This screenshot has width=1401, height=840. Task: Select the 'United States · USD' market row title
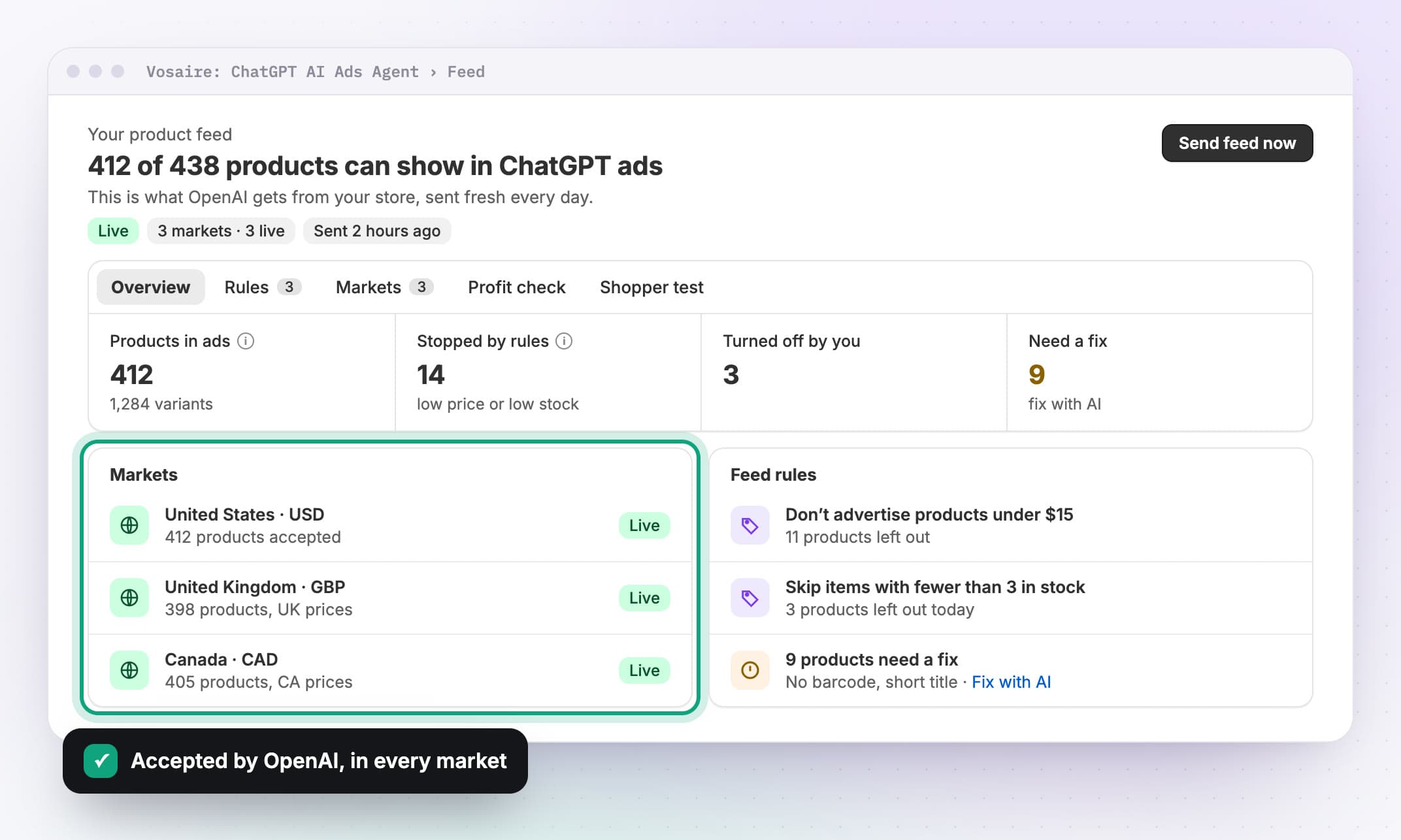(244, 514)
